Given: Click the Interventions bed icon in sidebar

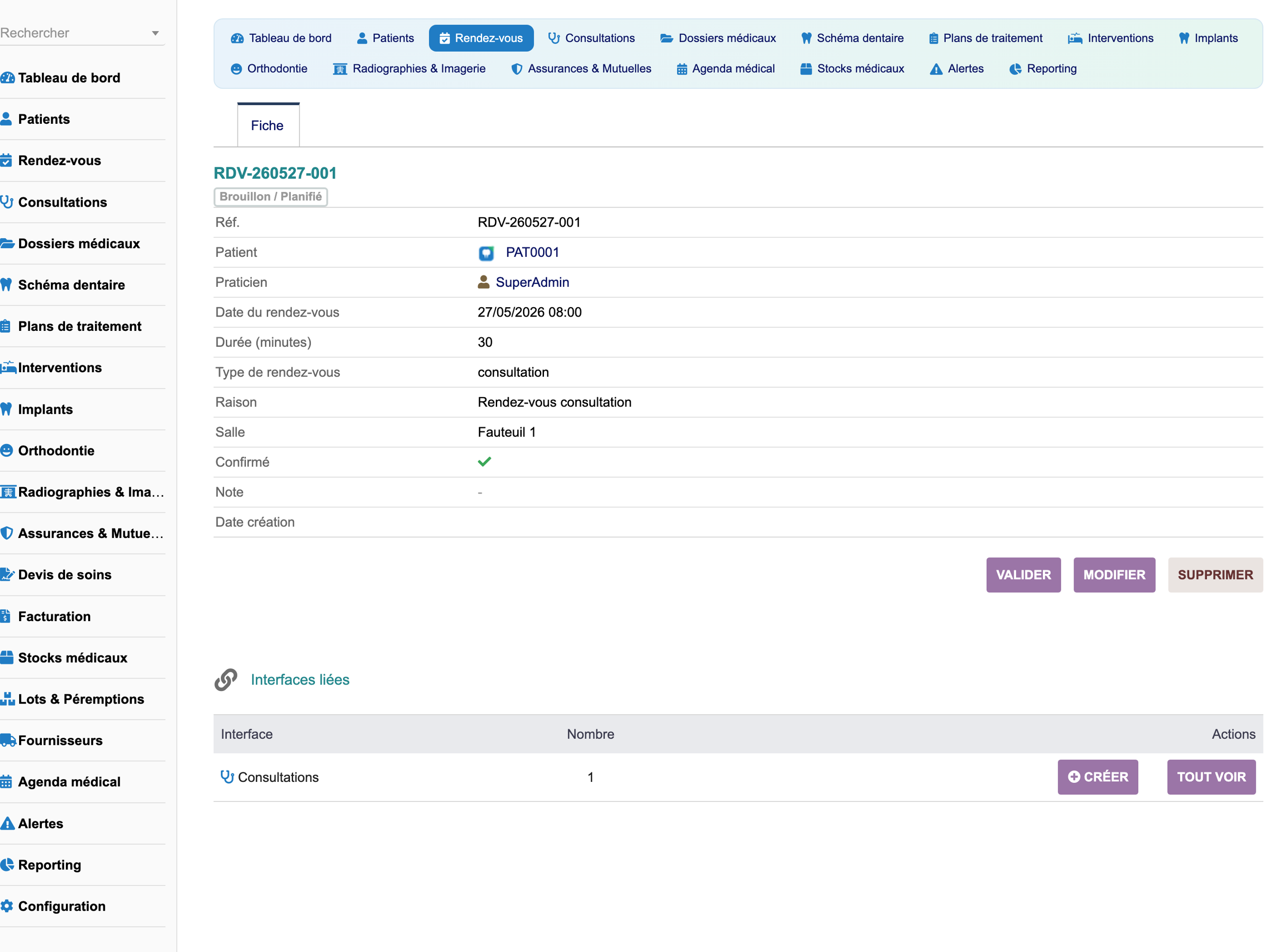Looking at the screenshot, I should (x=8, y=368).
